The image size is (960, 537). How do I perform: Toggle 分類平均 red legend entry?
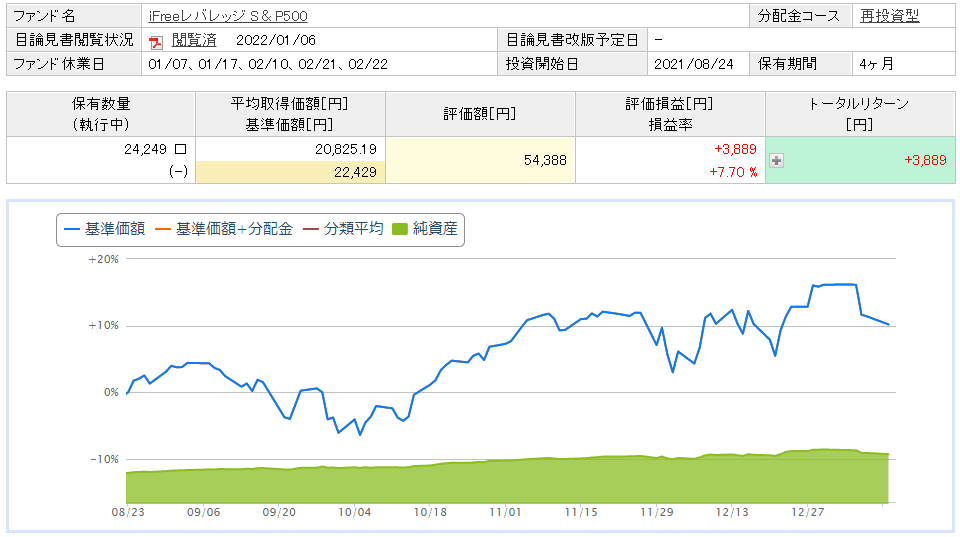pyautogui.click(x=343, y=229)
